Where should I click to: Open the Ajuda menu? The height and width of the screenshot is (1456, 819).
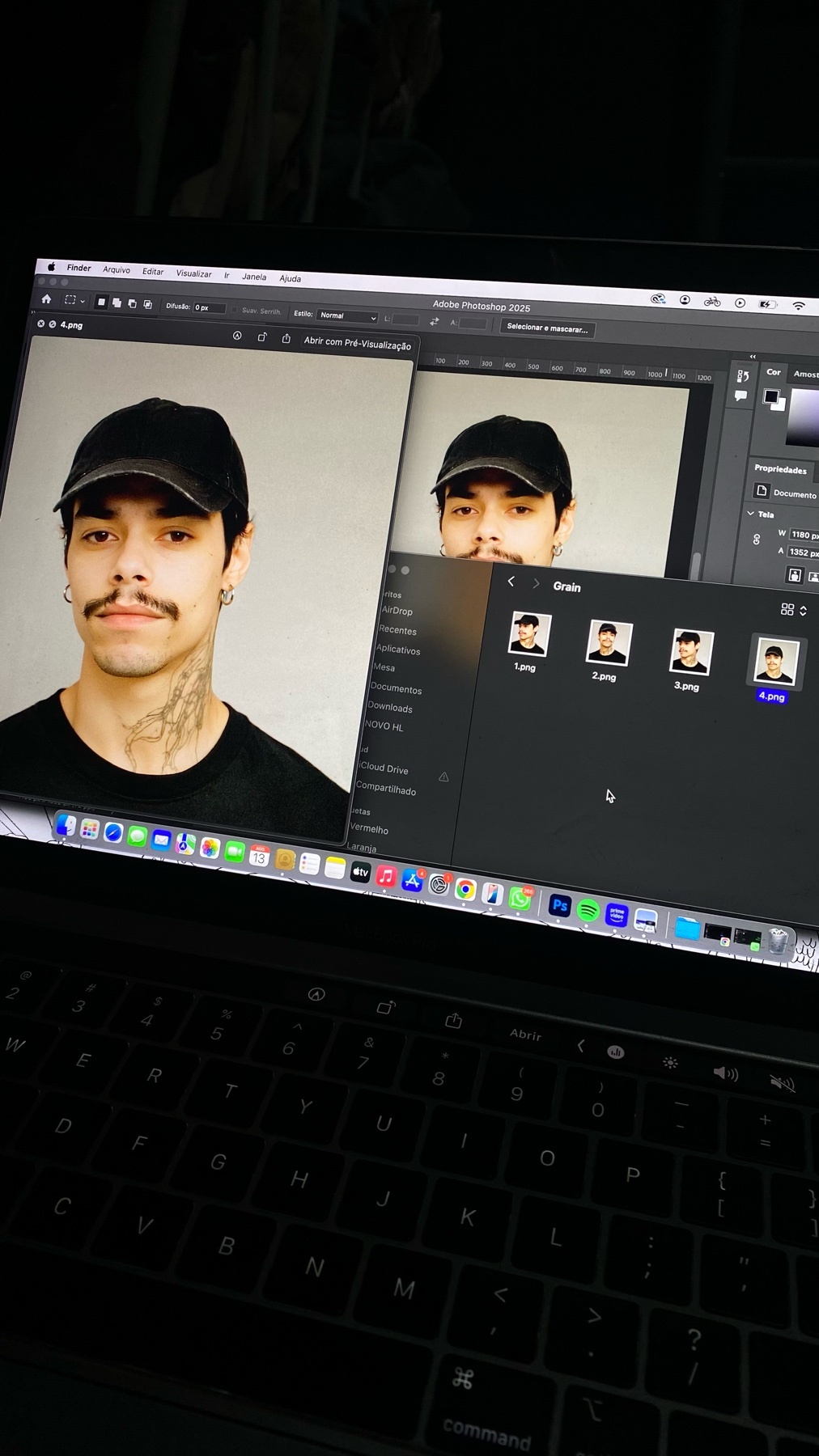pos(290,278)
